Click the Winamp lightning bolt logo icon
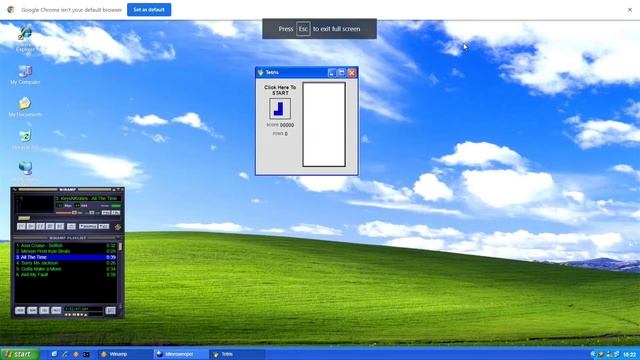This screenshot has height=360, width=640. (x=118, y=227)
